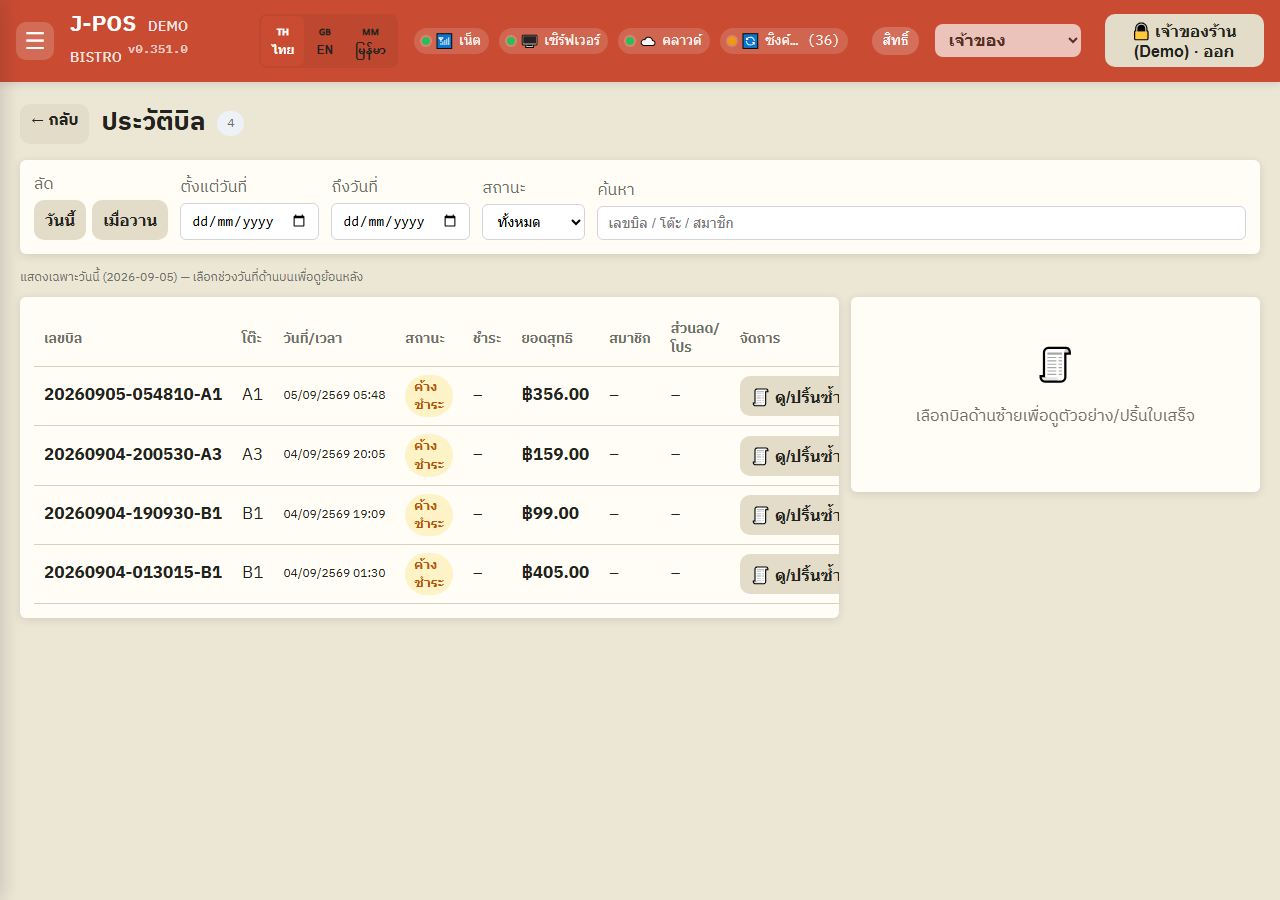Screen dimensions: 1280x900
Task: Switch language to EN
Action: 325,41
